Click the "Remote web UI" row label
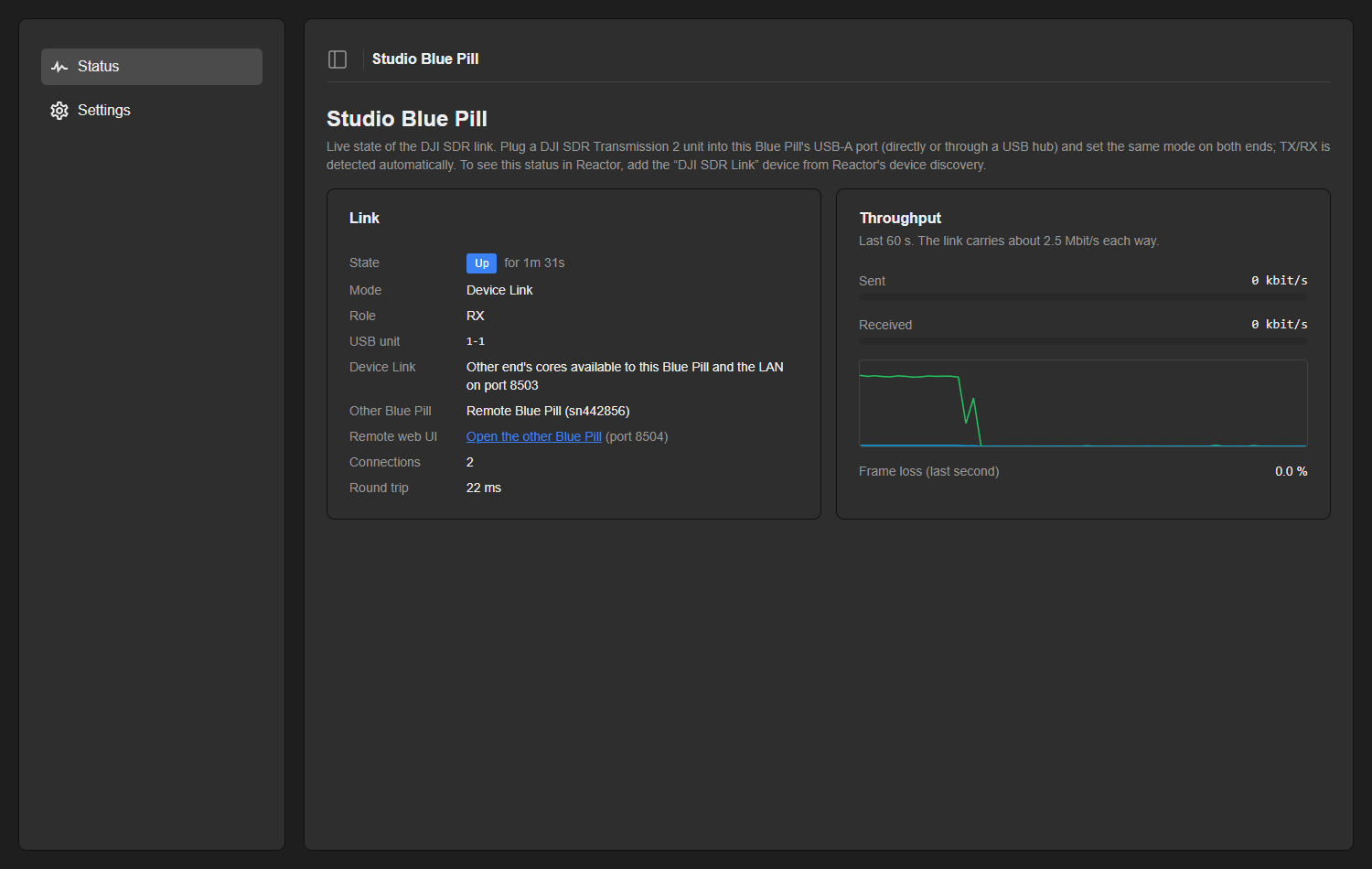The image size is (1372, 869). pos(393,436)
